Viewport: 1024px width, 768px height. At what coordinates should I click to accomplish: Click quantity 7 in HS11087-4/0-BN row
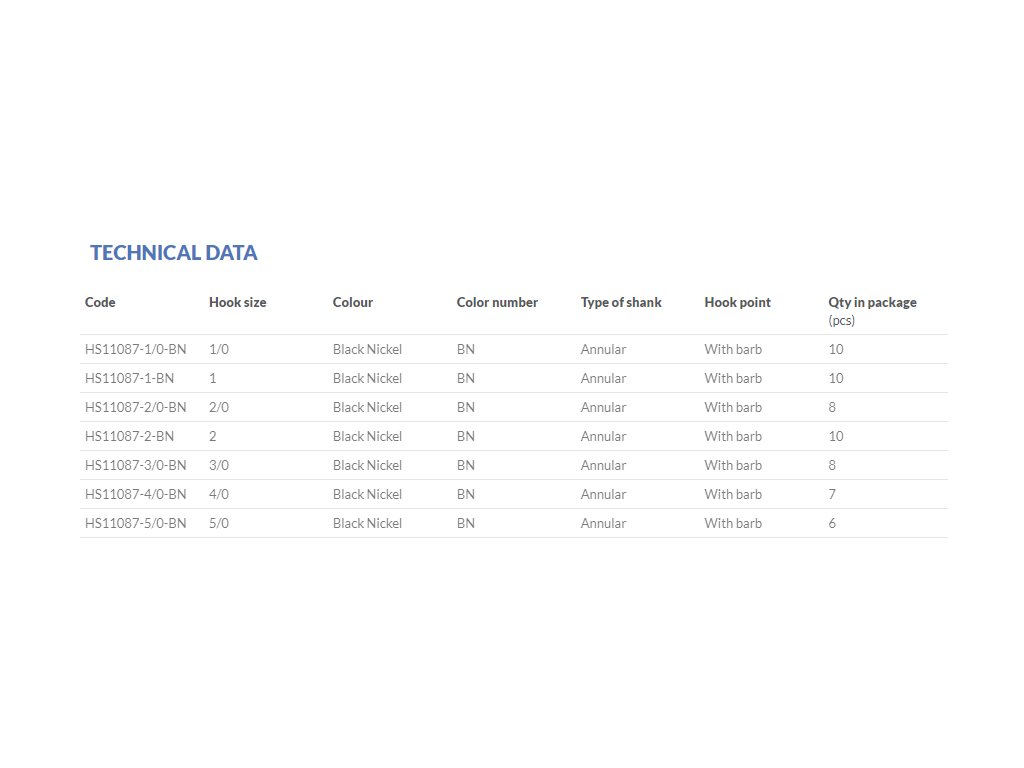832,494
